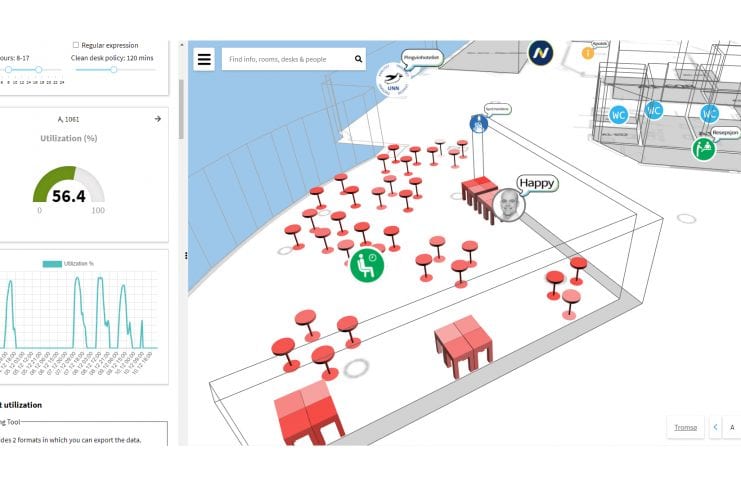Click the left chevron beside floor A

pyautogui.click(x=716, y=428)
